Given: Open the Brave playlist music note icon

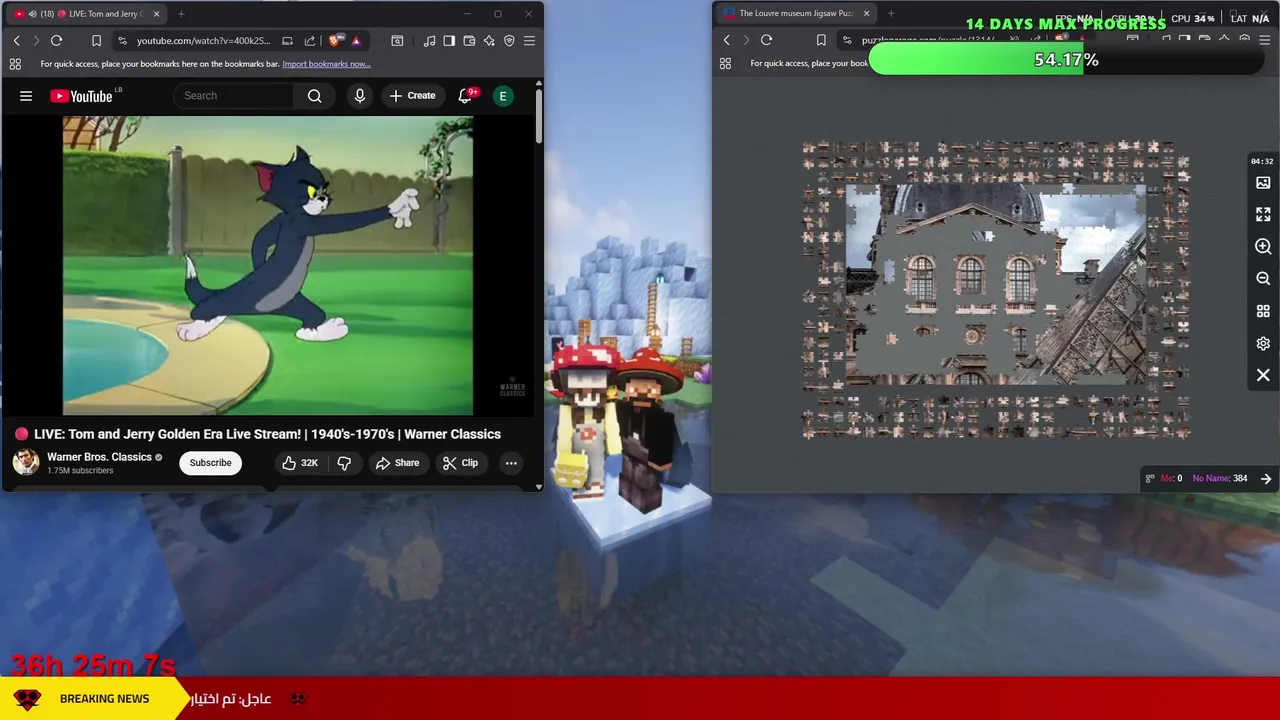Looking at the screenshot, I should (x=429, y=41).
